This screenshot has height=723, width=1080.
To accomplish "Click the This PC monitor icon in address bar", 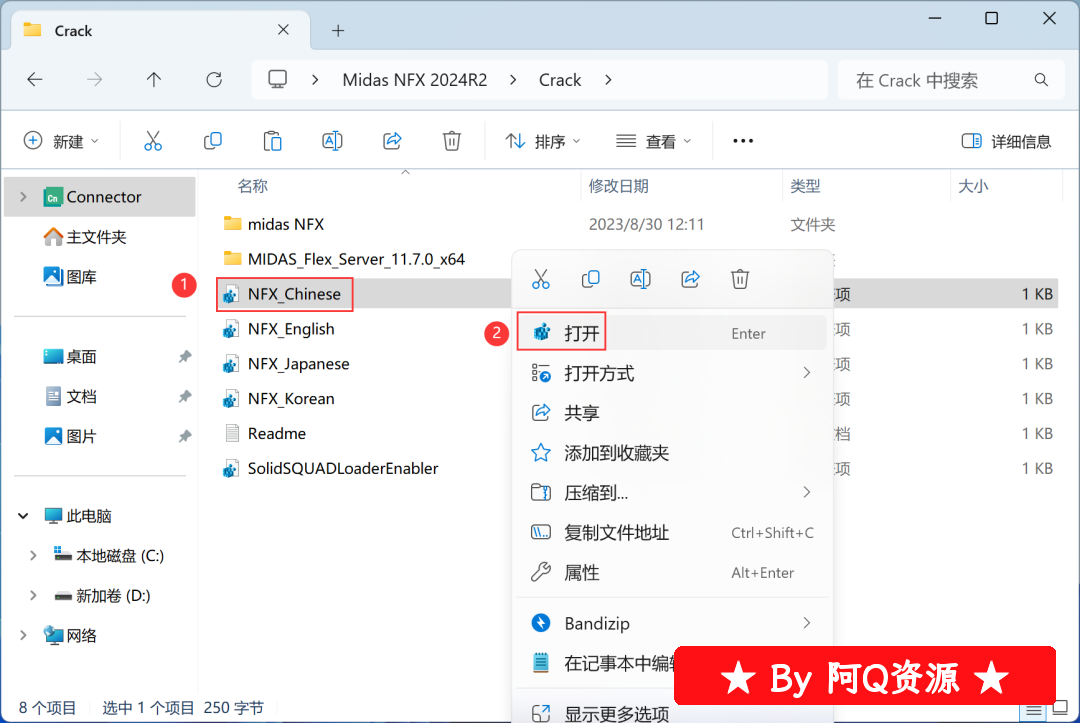I will pos(278,80).
